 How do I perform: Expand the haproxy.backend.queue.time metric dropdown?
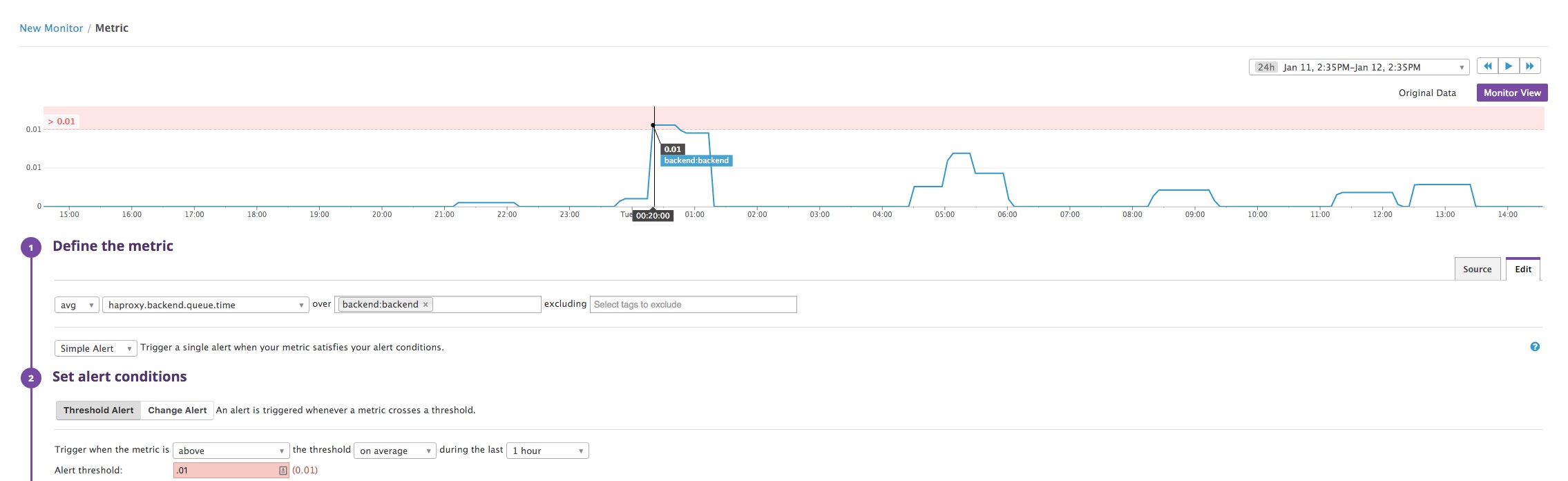click(205, 305)
